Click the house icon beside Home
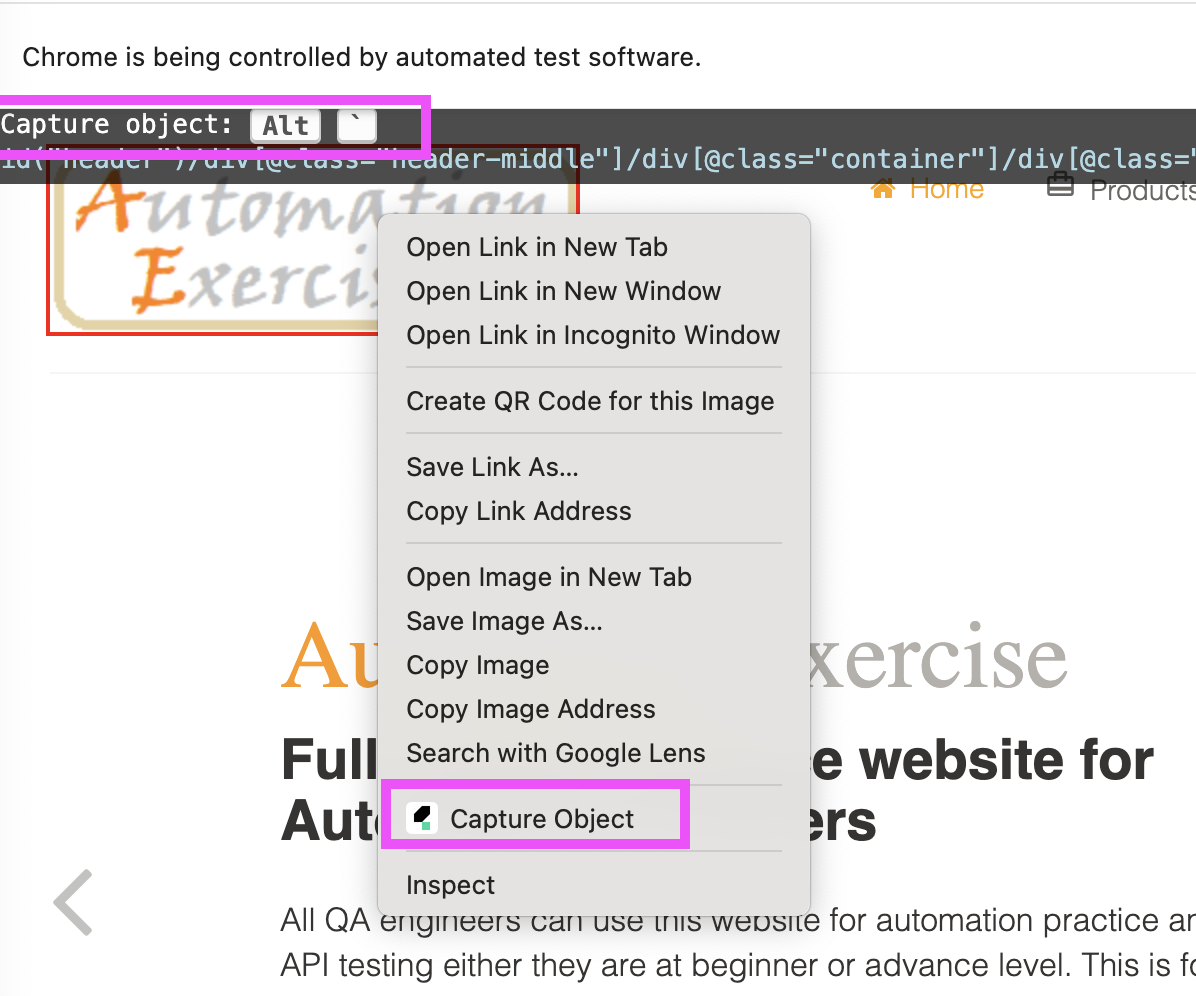 coord(881,187)
